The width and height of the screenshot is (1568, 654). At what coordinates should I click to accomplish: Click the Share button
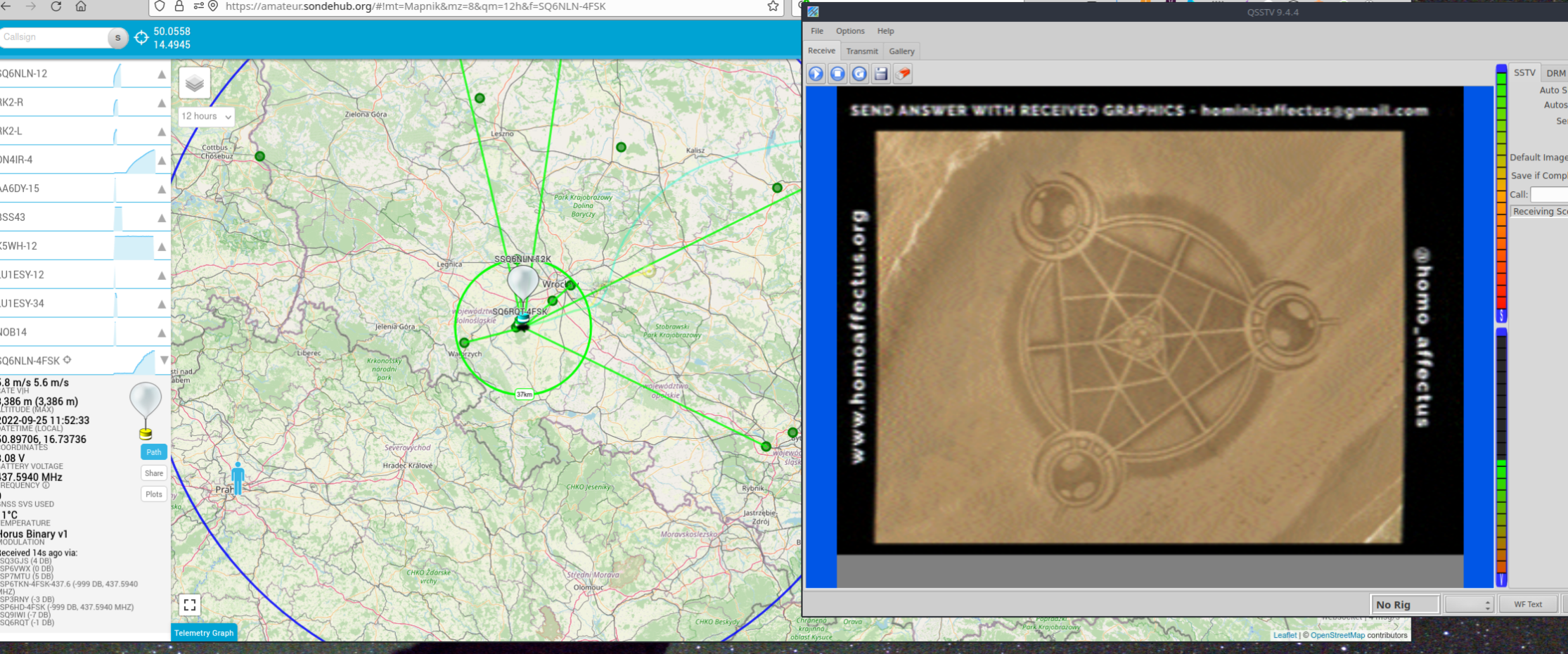tap(154, 473)
